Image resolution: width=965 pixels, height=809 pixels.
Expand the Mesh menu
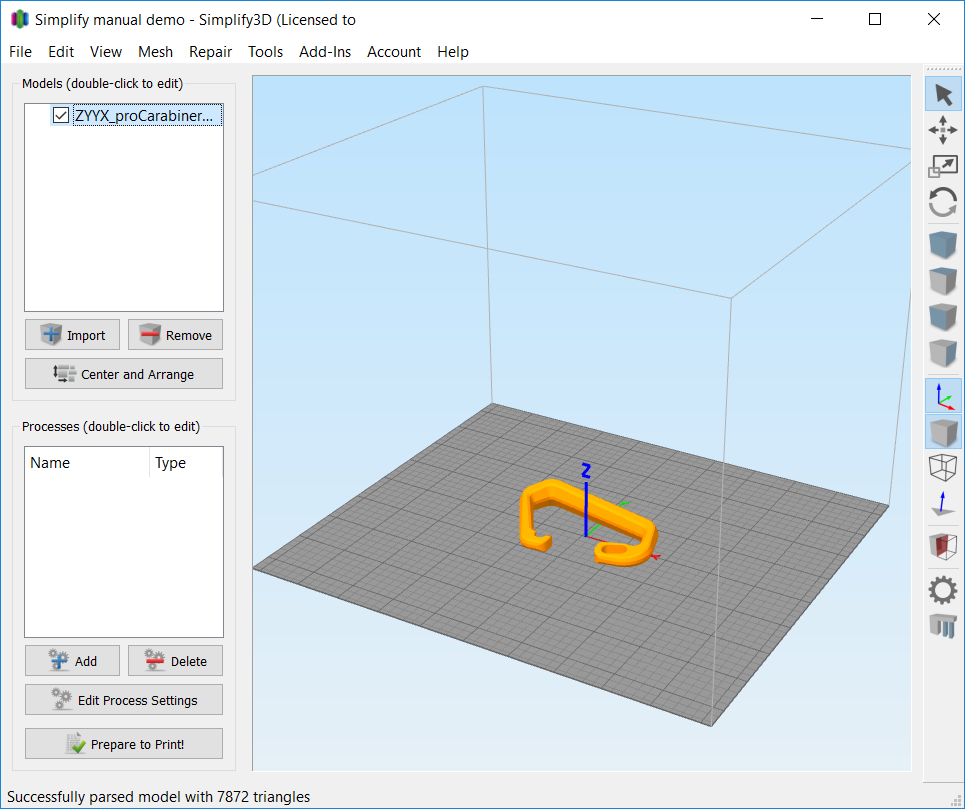click(155, 52)
